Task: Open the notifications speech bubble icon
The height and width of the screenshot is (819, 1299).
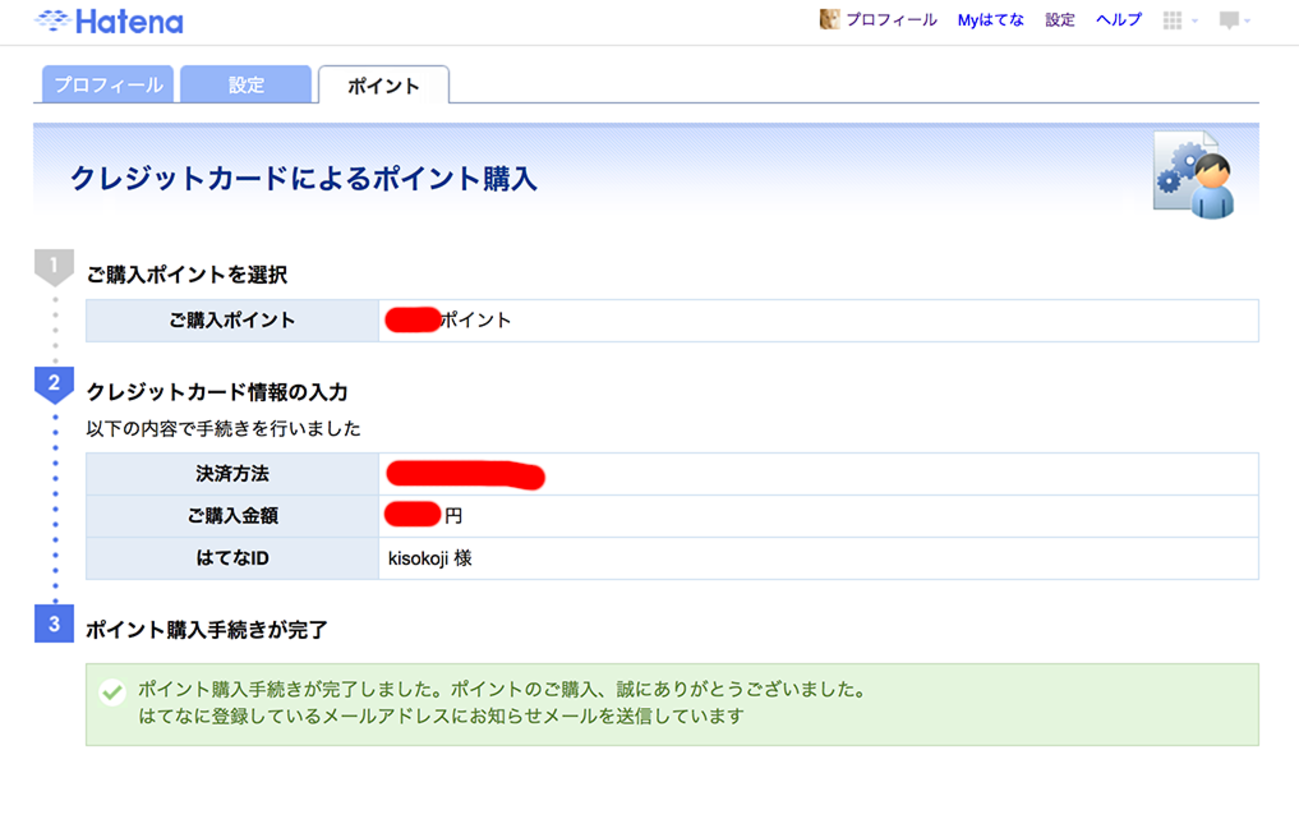Action: pos(1229,20)
